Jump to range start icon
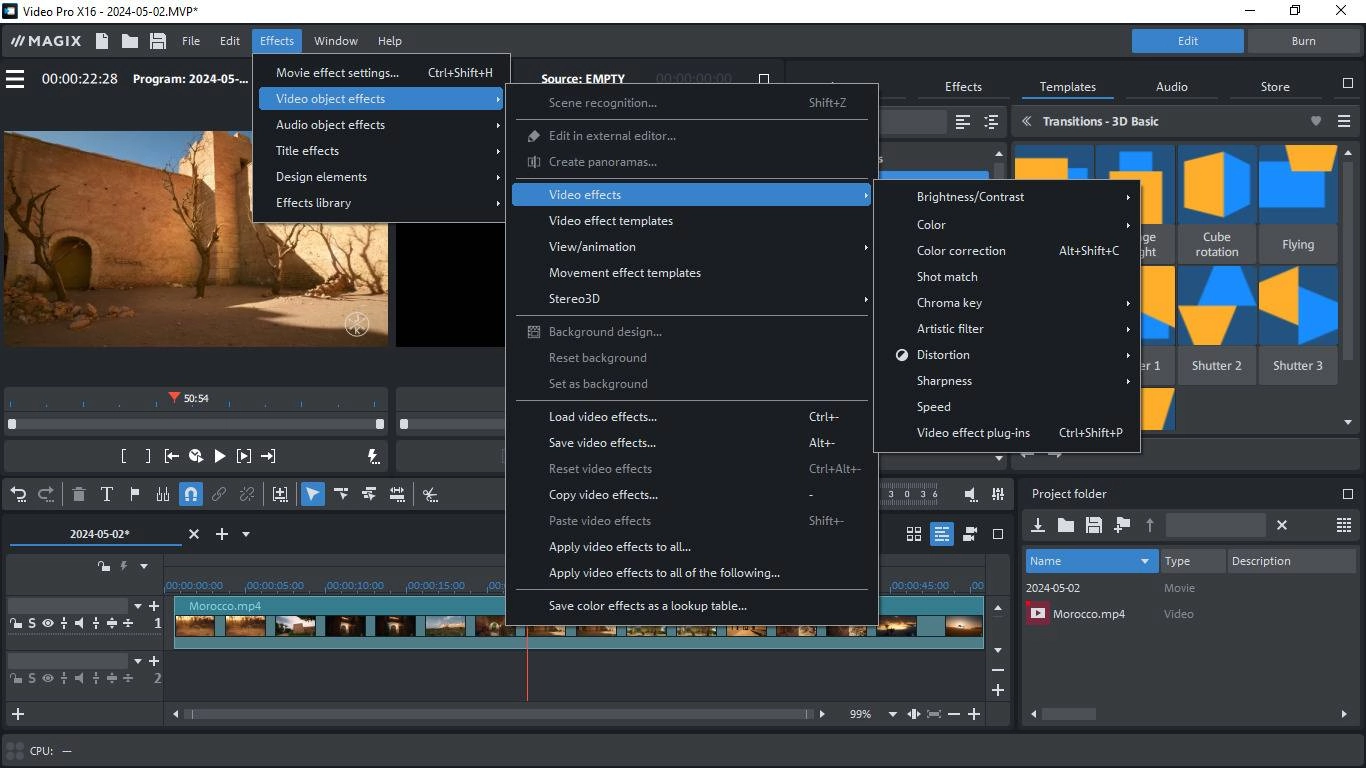Screen dimensions: 1366x768 172,456
